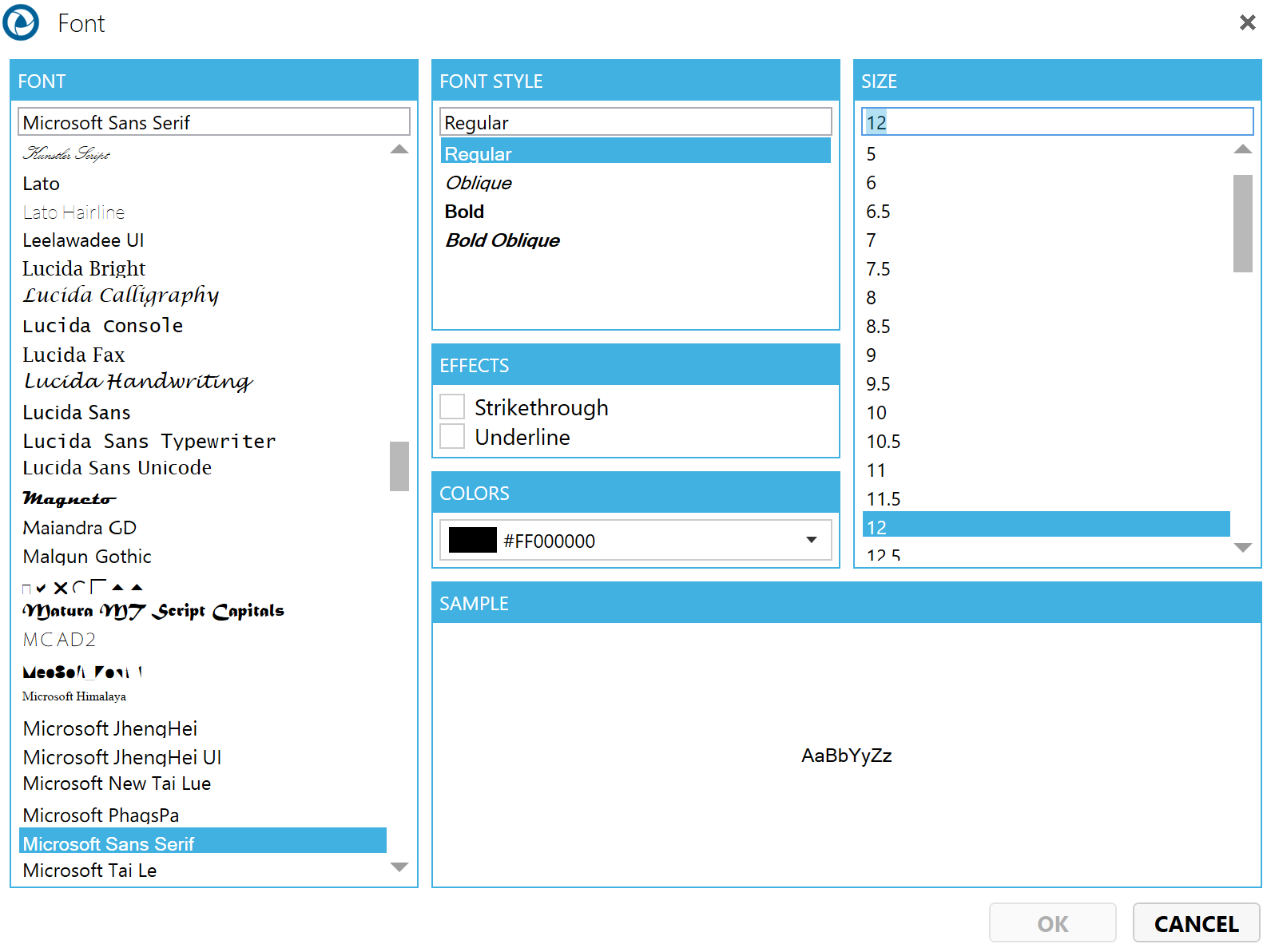The width and height of the screenshot is (1267, 952).
Task: Enable the Strikethrough checkbox
Action: coord(453,407)
